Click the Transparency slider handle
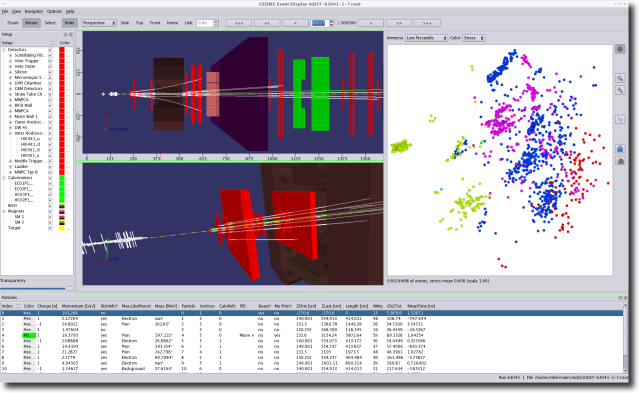 coord(69,288)
